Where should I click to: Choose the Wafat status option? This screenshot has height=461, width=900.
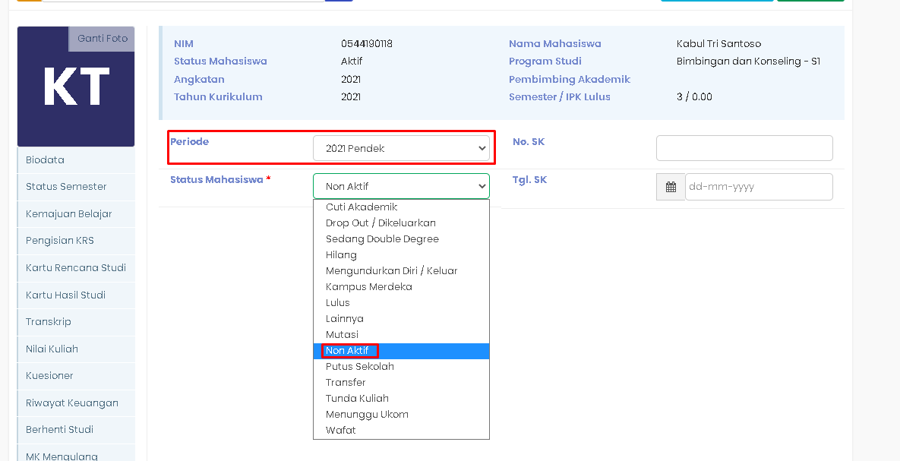(341, 431)
